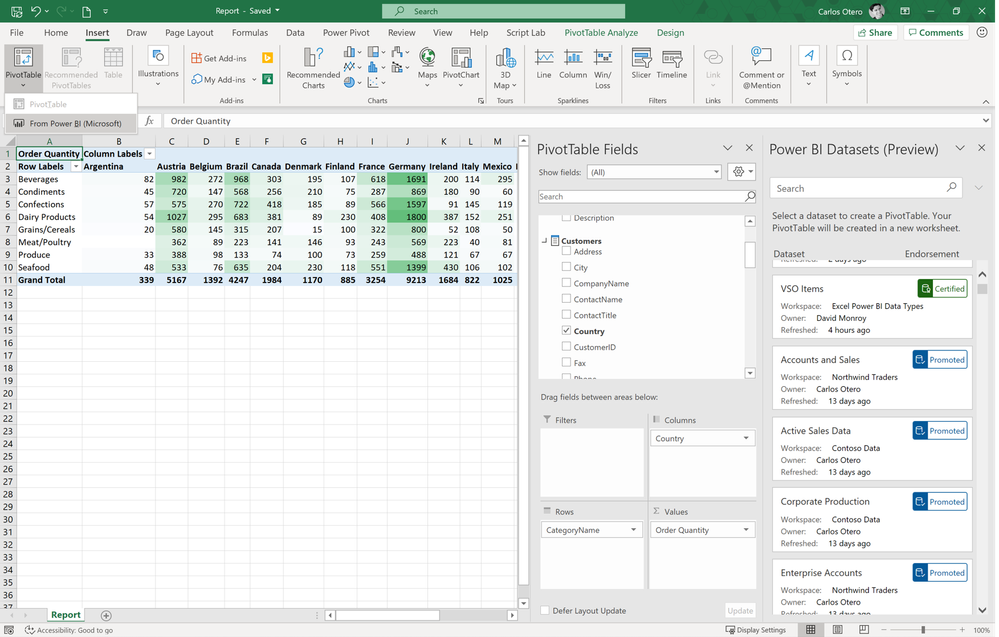Open the Report sheet tab
Screen dimensions: 999x637
[66, 615]
